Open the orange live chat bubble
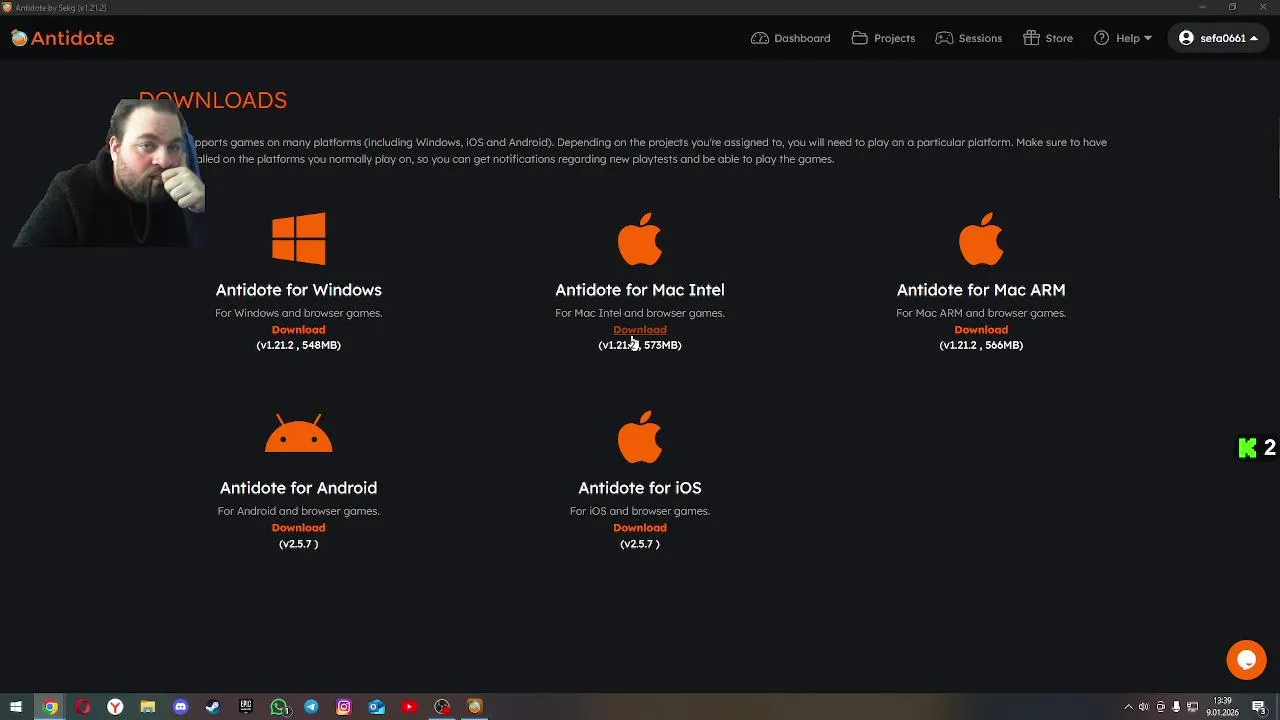1280x720 pixels. tap(1246, 660)
